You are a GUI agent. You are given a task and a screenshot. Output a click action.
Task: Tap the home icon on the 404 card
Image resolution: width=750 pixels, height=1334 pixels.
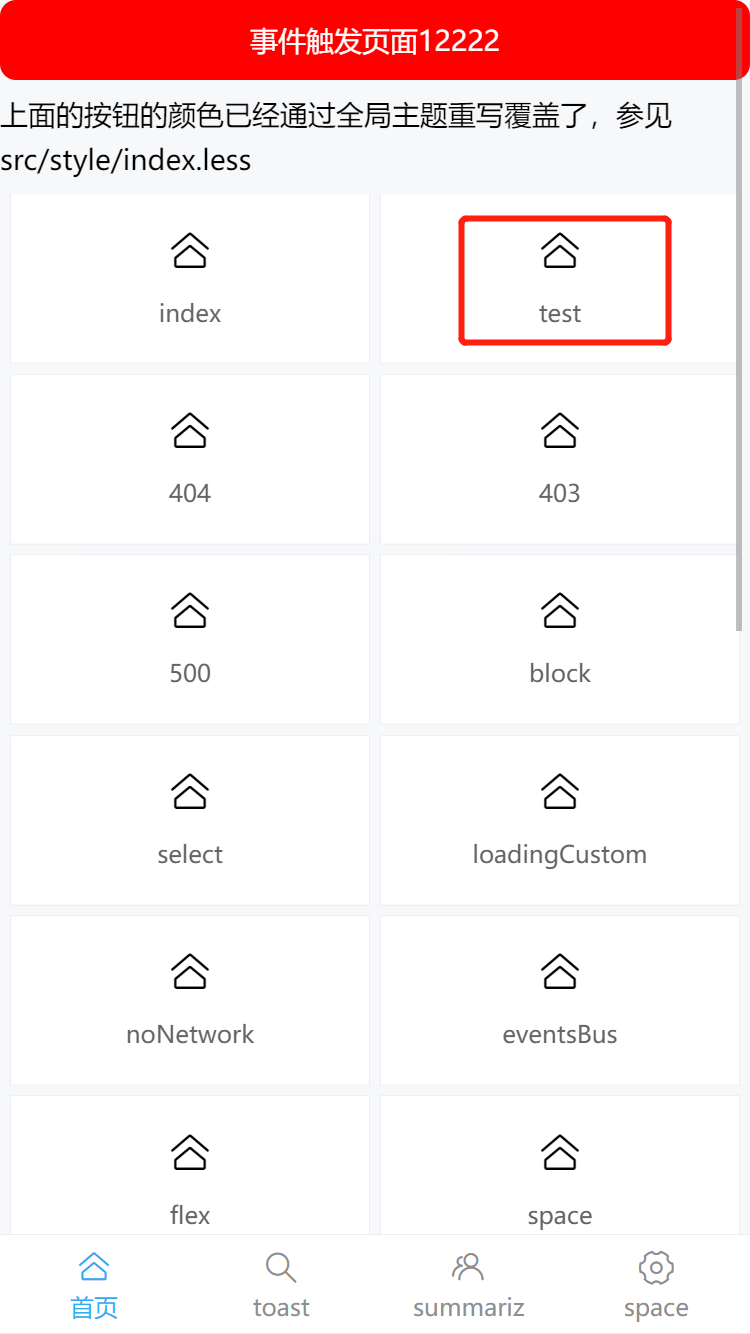tap(189, 430)
